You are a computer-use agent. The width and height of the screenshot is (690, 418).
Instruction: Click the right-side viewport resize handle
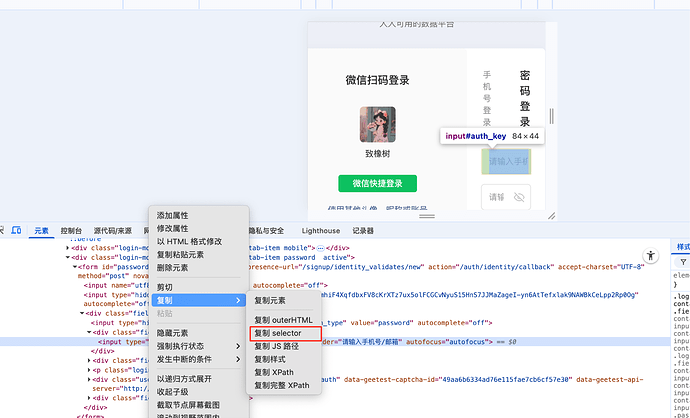coord(551,116)
